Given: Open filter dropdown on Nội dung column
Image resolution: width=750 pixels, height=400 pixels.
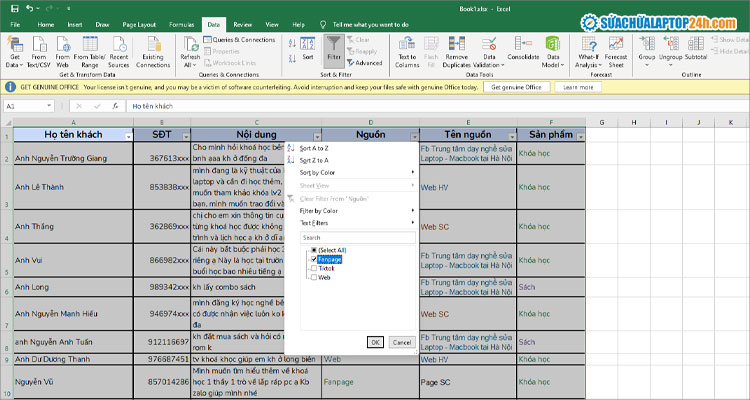Looking at the screenshot, I should point(317,135).
